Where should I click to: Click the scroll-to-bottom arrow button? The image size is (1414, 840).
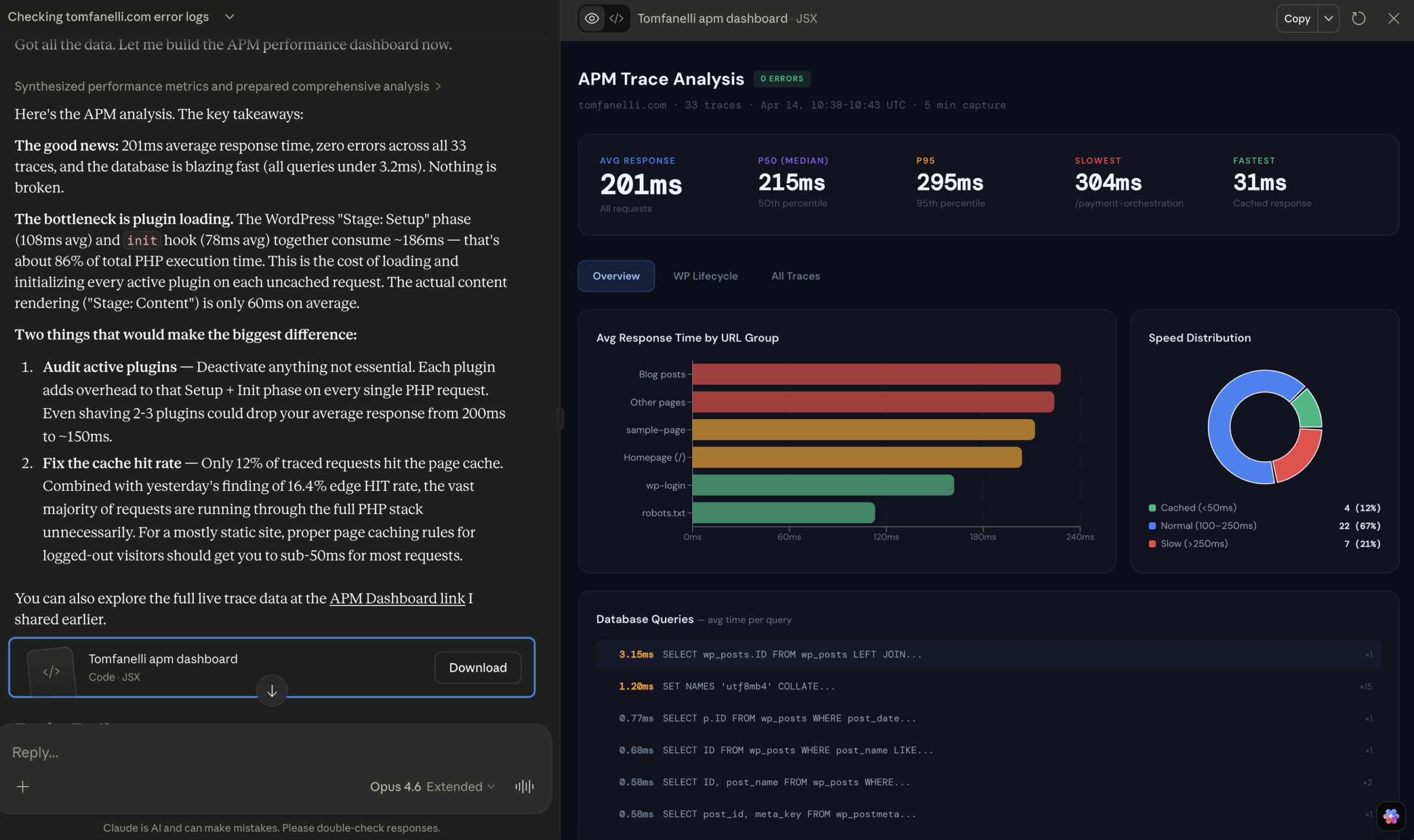pos(272,690)
